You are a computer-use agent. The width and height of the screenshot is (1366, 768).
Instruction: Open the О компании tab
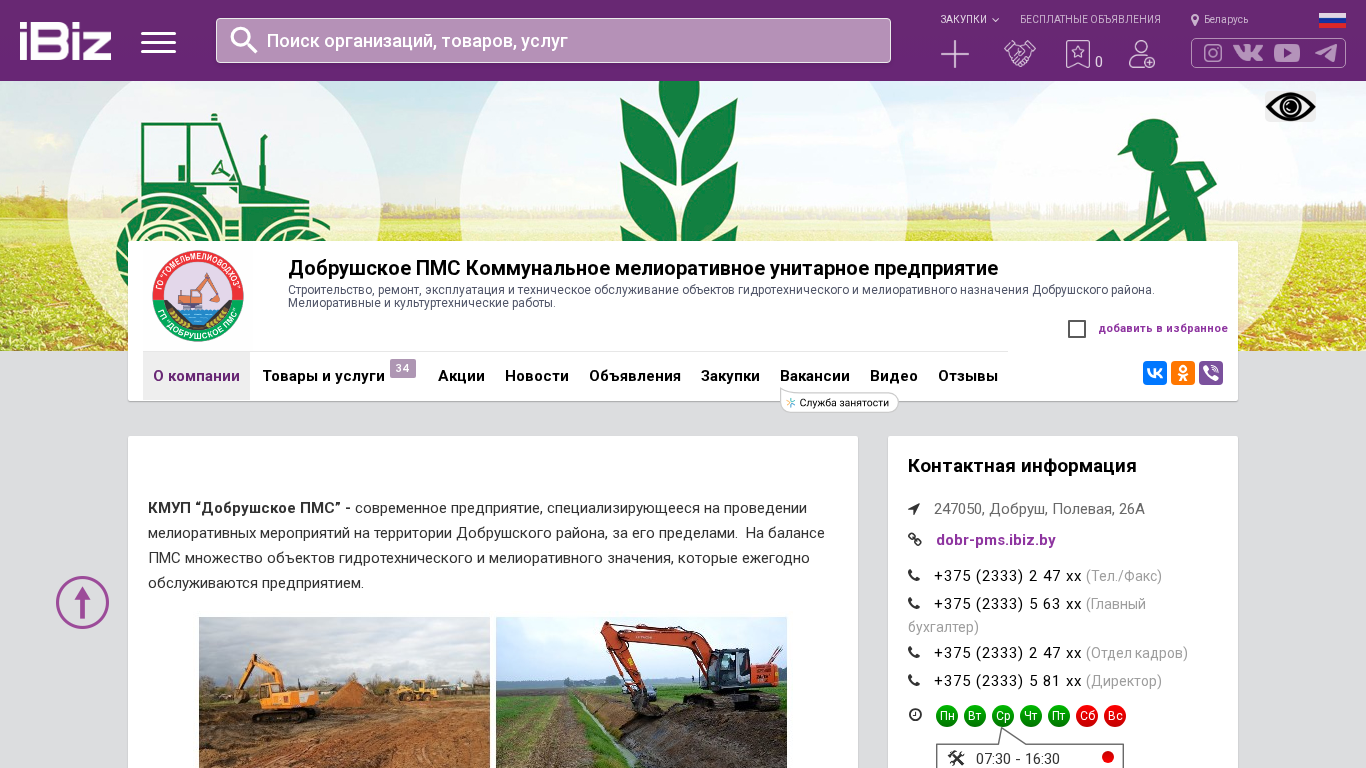coord(196,376)
